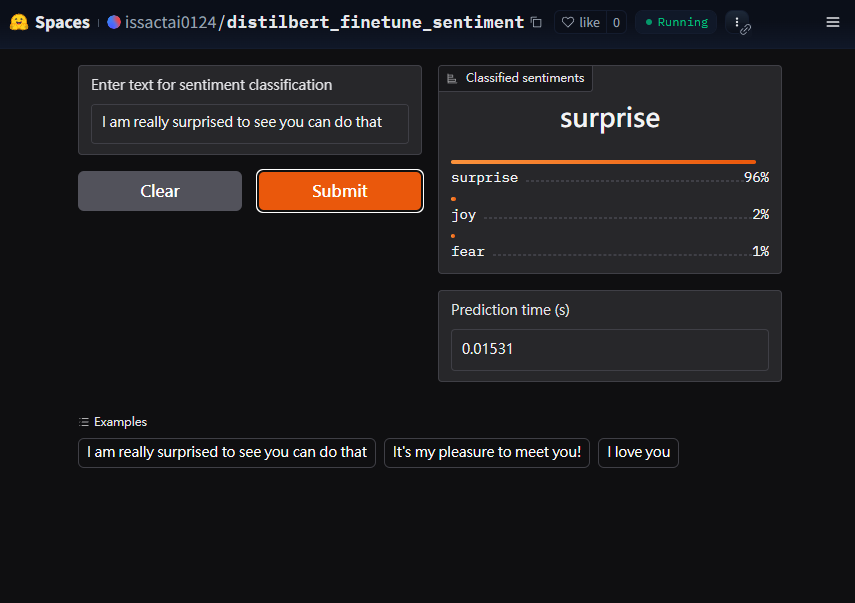Select the "It's my pleasure to meet you!" example
Screen dimensions: 855x603
coord(486,453)
